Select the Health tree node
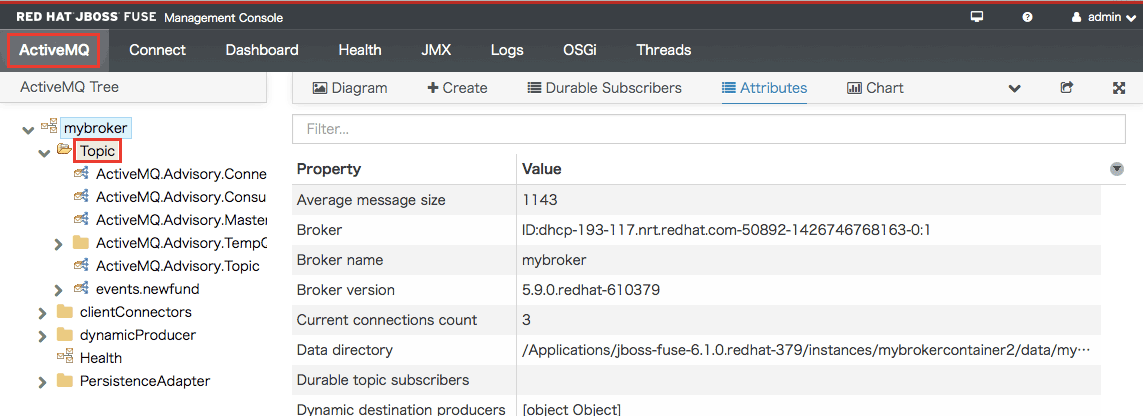Viewport: 1143px width, 416px height. [x=101, y=358]
